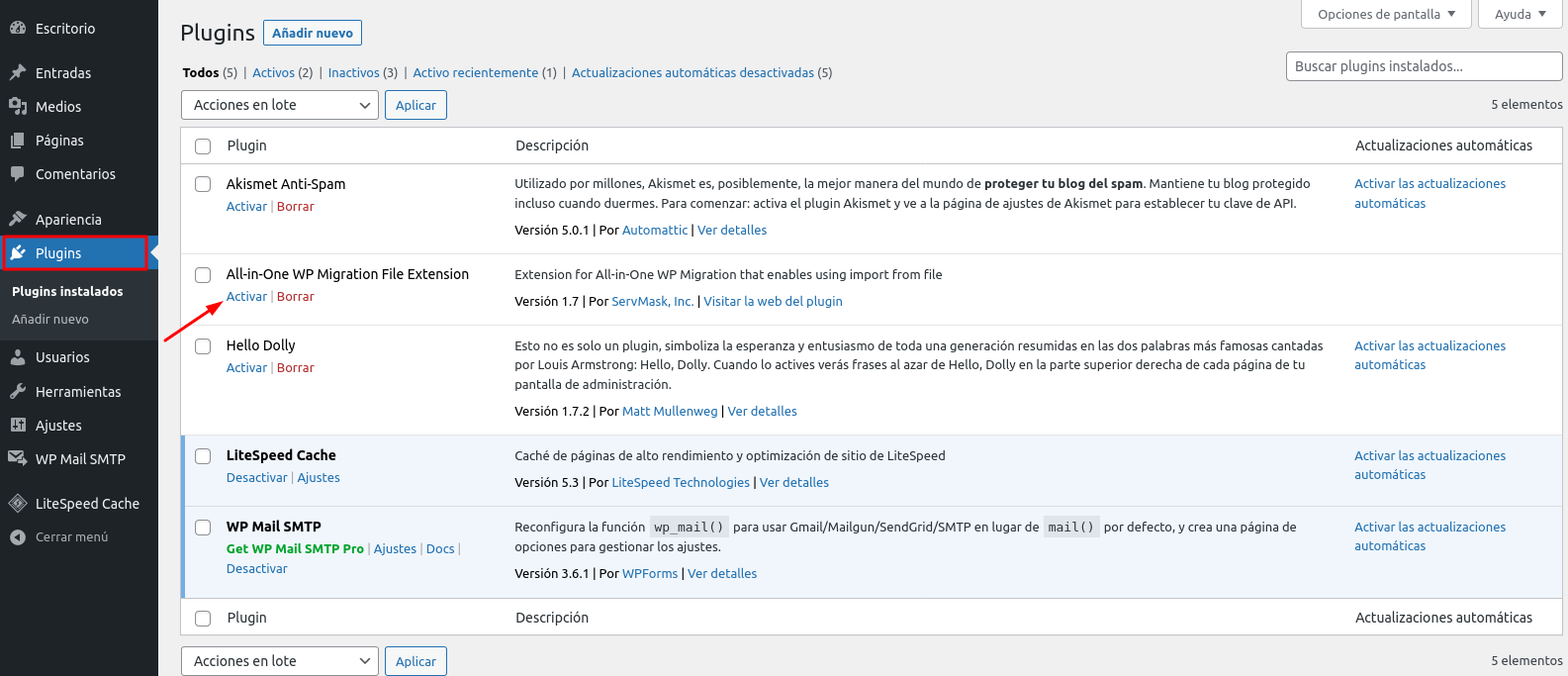Tick the LiteSpeed Cache plugin checkbox

coord(203,455)
